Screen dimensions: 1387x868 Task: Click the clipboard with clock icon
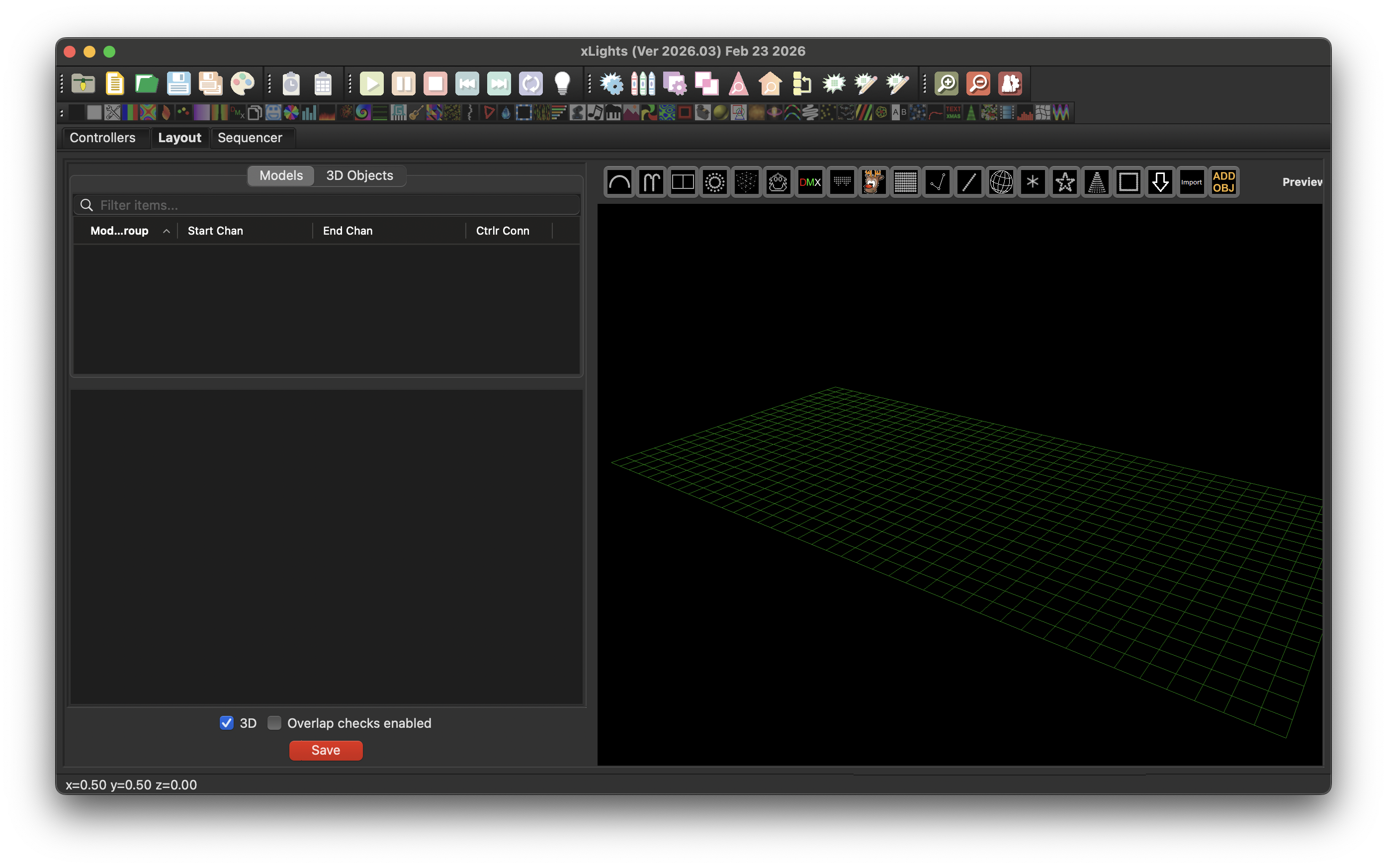coord(291,84)
